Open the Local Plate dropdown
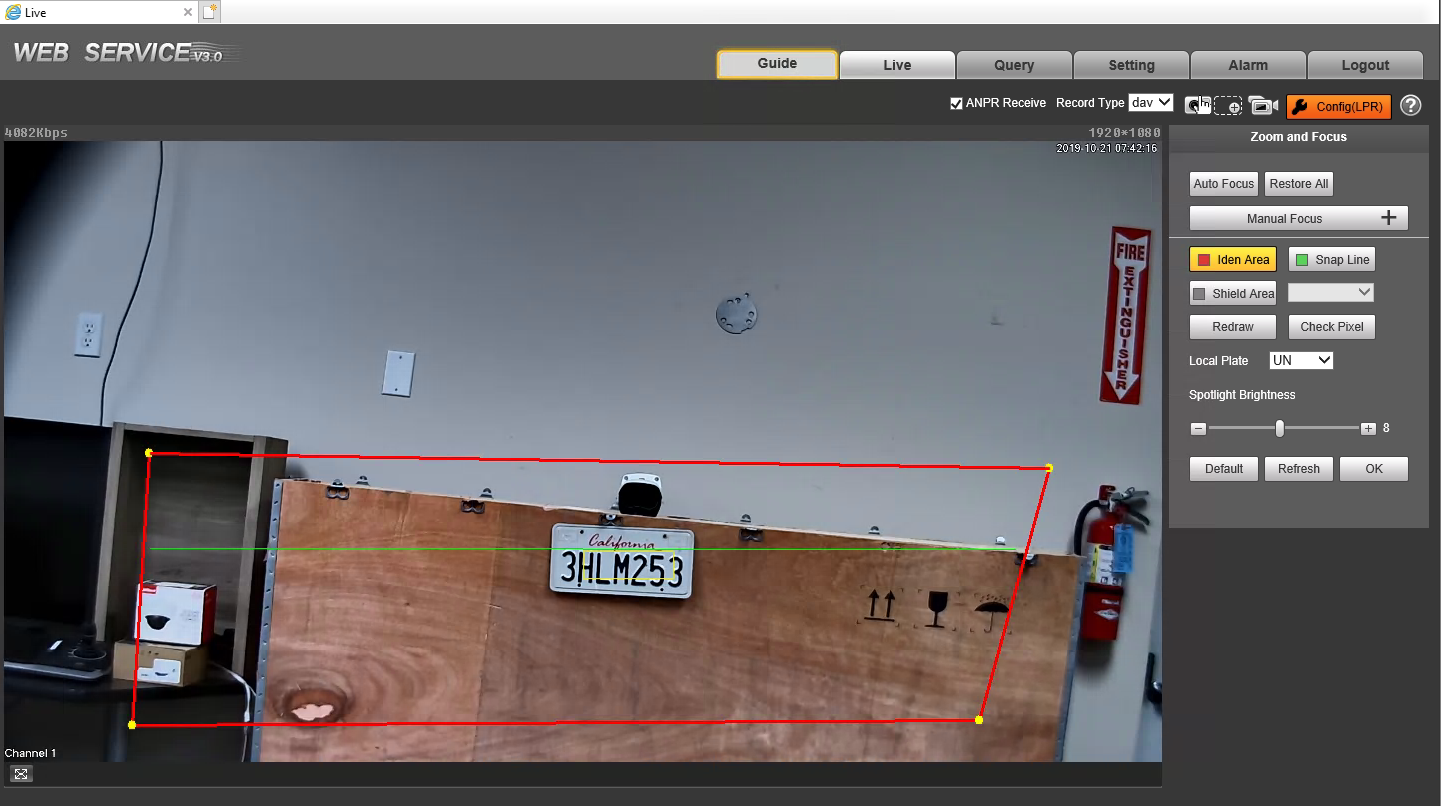The height and width of the screenshot is (806, 1441). coord(1302,360)
